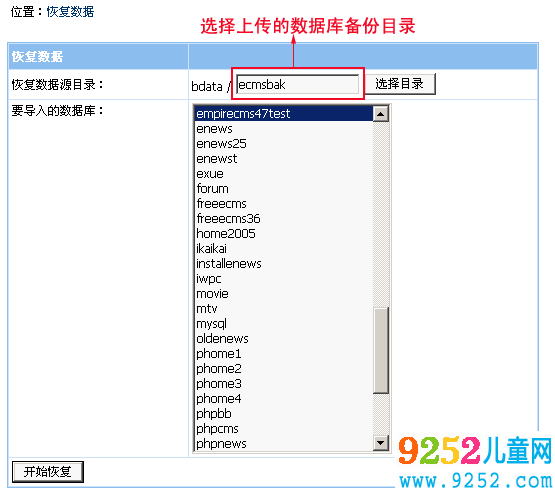Image resolution: width=555 pixels, height=491 pixels.
Task: Select enews in database list
Action: click(x=284, y=129)
